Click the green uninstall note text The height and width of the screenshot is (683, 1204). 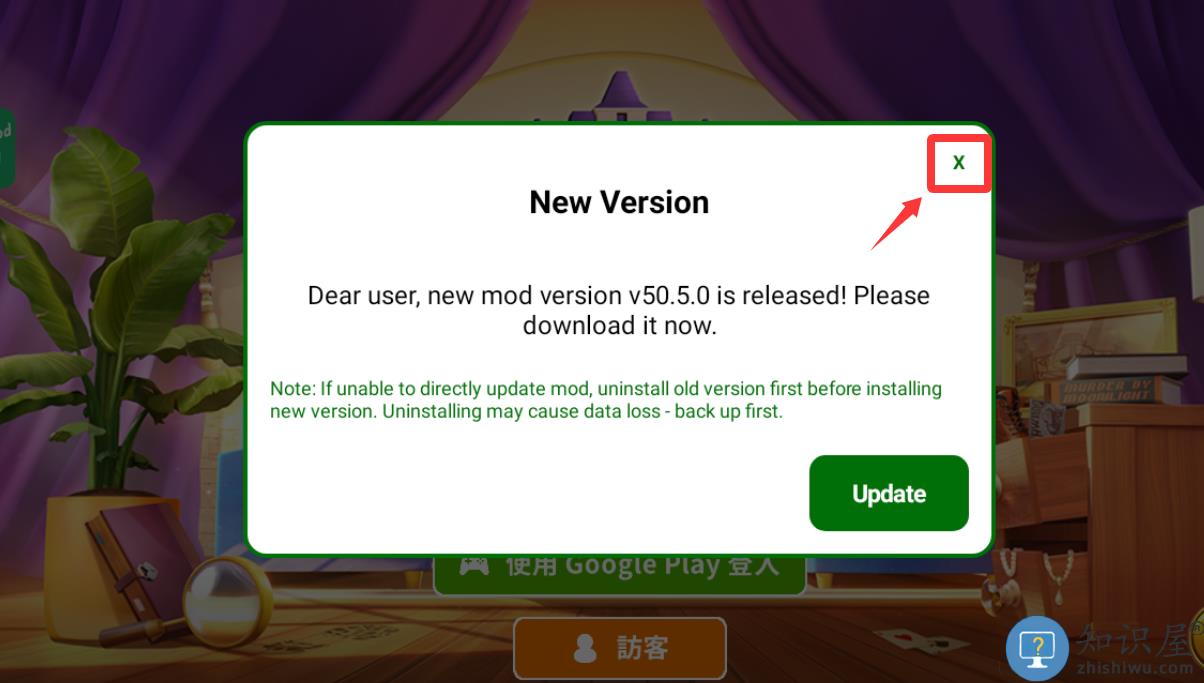point(606,400)
